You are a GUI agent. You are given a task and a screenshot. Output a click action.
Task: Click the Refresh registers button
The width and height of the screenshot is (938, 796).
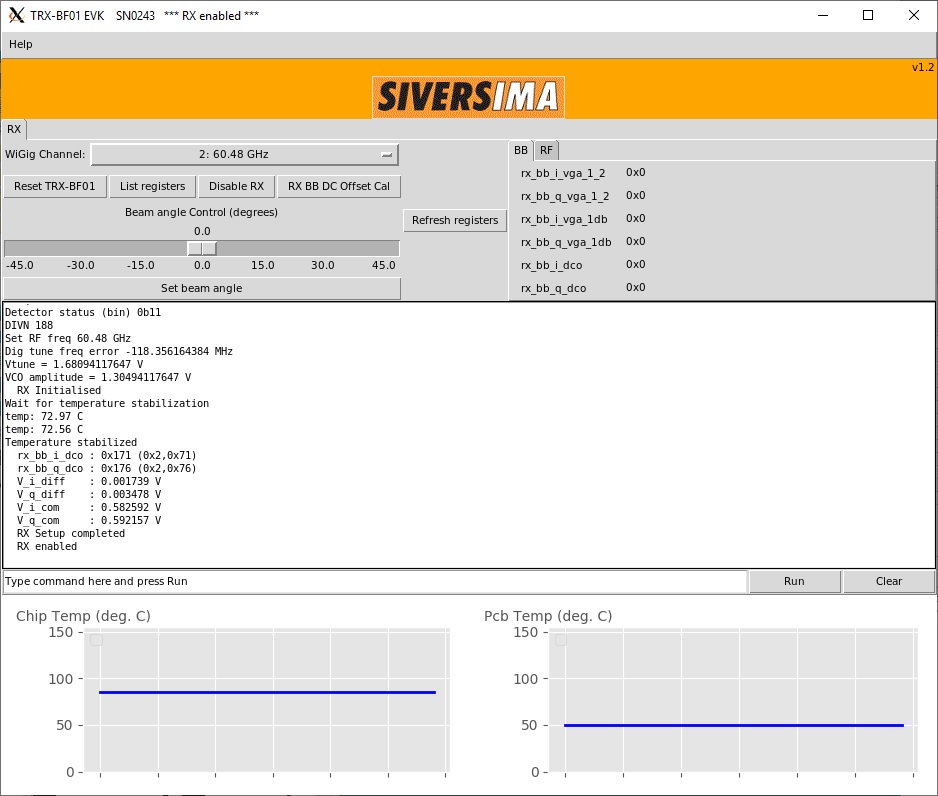pyautogui.click(x=455, y=220)
